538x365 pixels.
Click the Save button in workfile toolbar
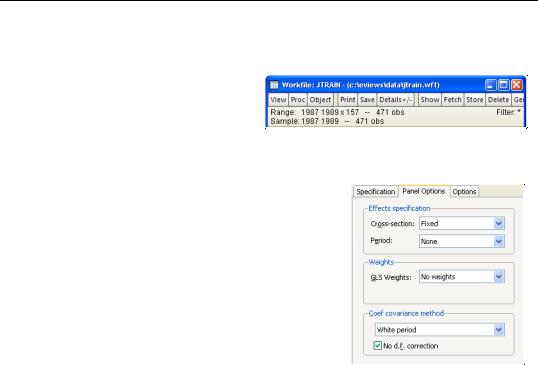click(367, 100)
